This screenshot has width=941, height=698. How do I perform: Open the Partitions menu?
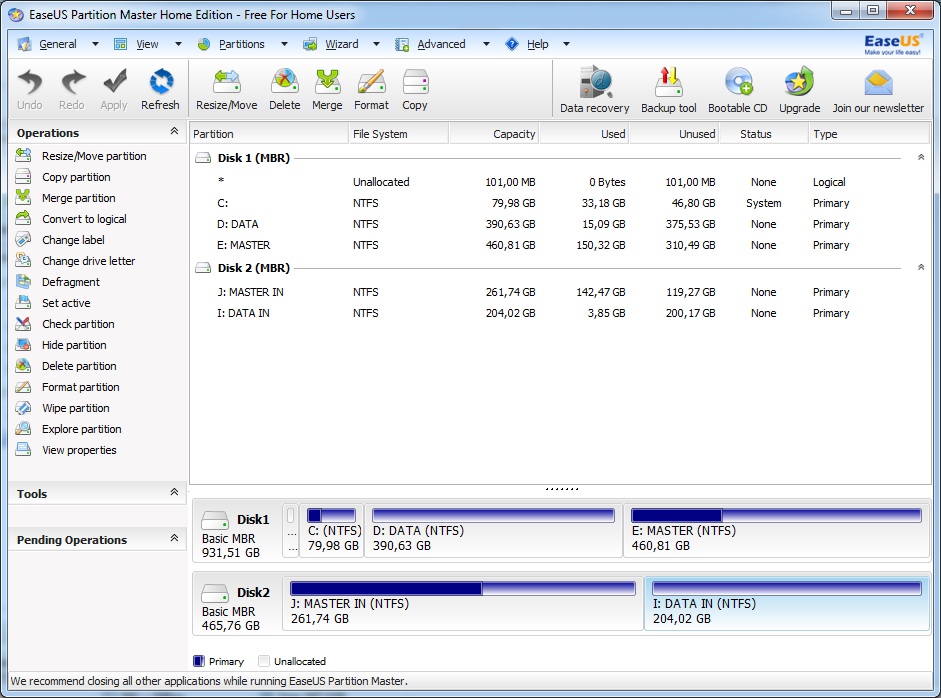[x=241, y=44]
